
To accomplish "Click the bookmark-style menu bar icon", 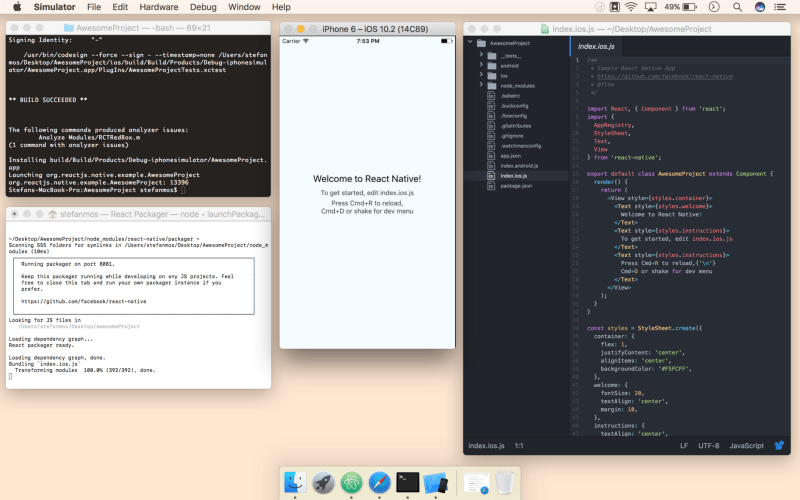I will pyautogui.click(x=615, y=7).
